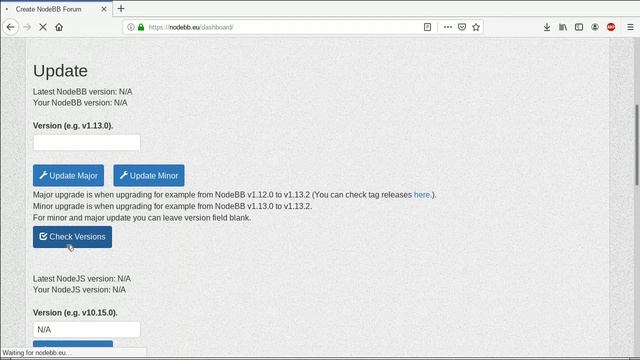
Task: Click the Update heading text
Action: coord(60,71)
